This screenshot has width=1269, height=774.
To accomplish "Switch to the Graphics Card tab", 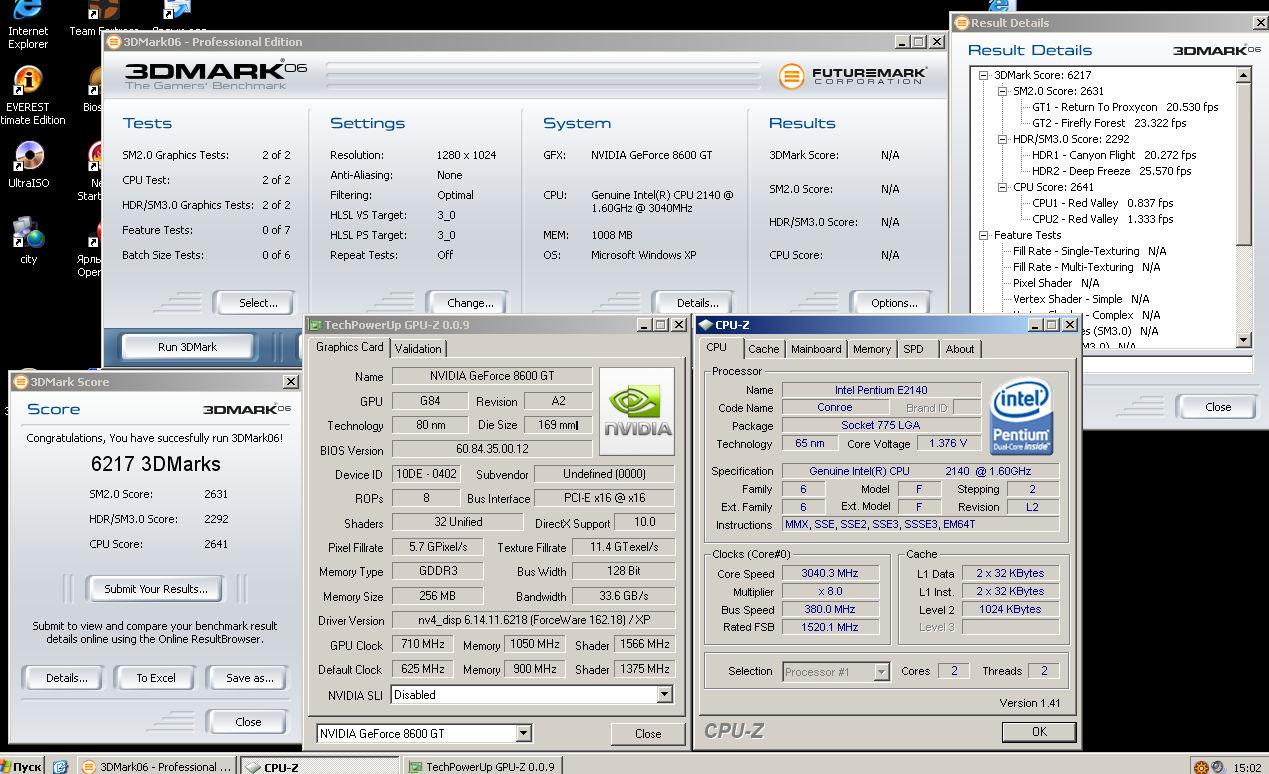I will point(350,347).
